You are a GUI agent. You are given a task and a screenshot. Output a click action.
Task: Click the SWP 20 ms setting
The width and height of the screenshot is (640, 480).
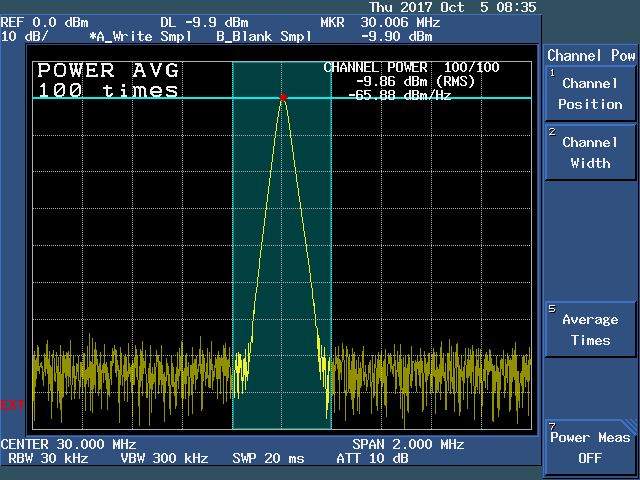[269, 458]
